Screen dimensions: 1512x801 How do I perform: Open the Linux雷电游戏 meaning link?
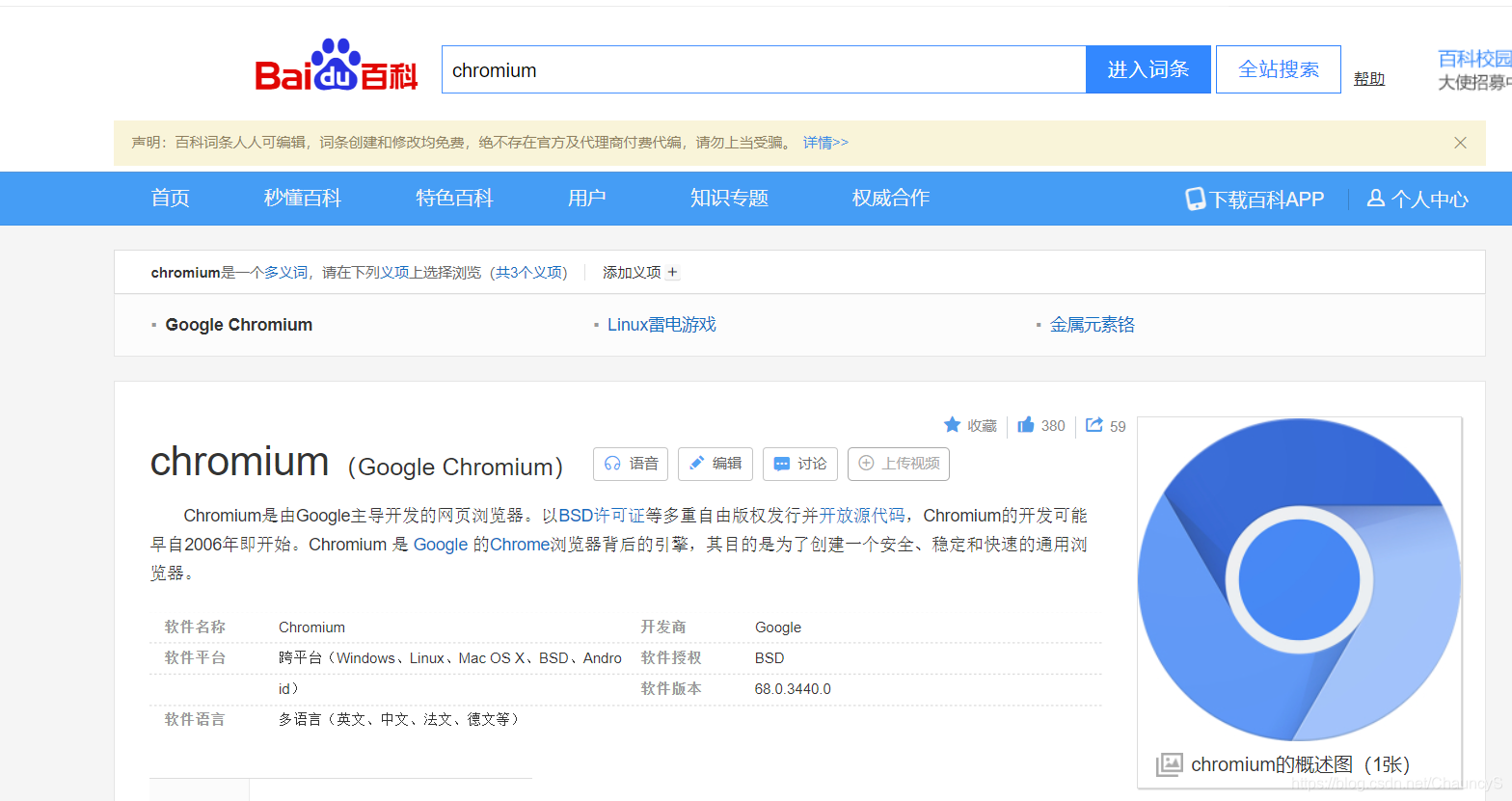(x=661, y=325)
